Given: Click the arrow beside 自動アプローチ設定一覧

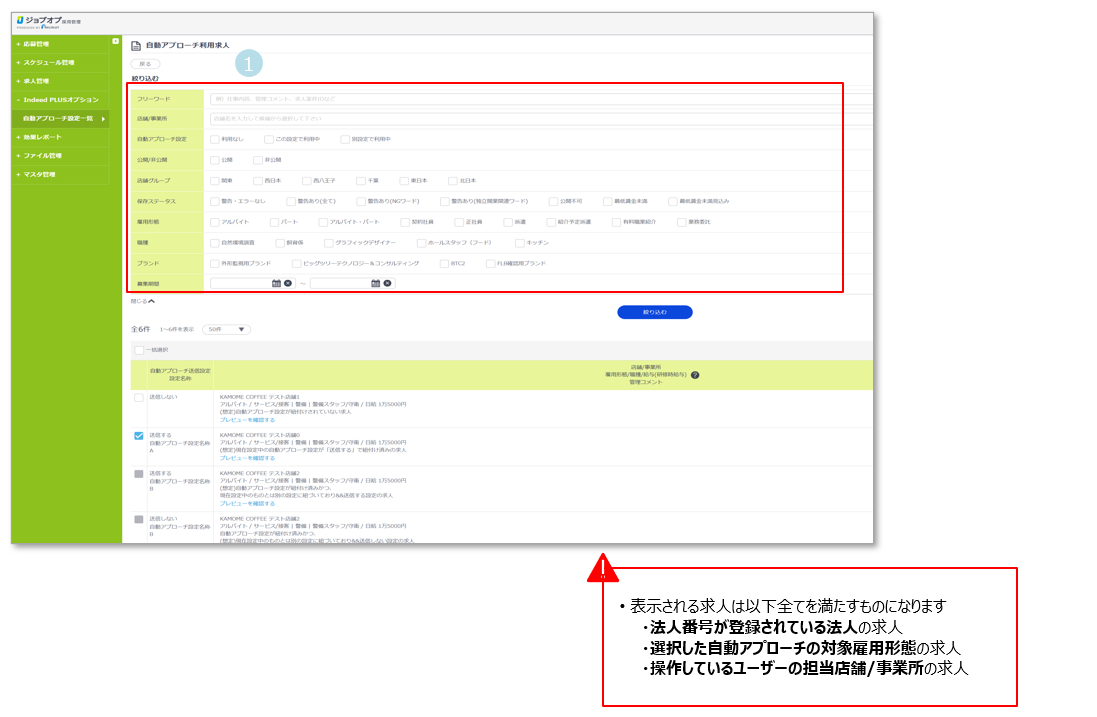Looking at the screenshot, I should click(103, 119).
